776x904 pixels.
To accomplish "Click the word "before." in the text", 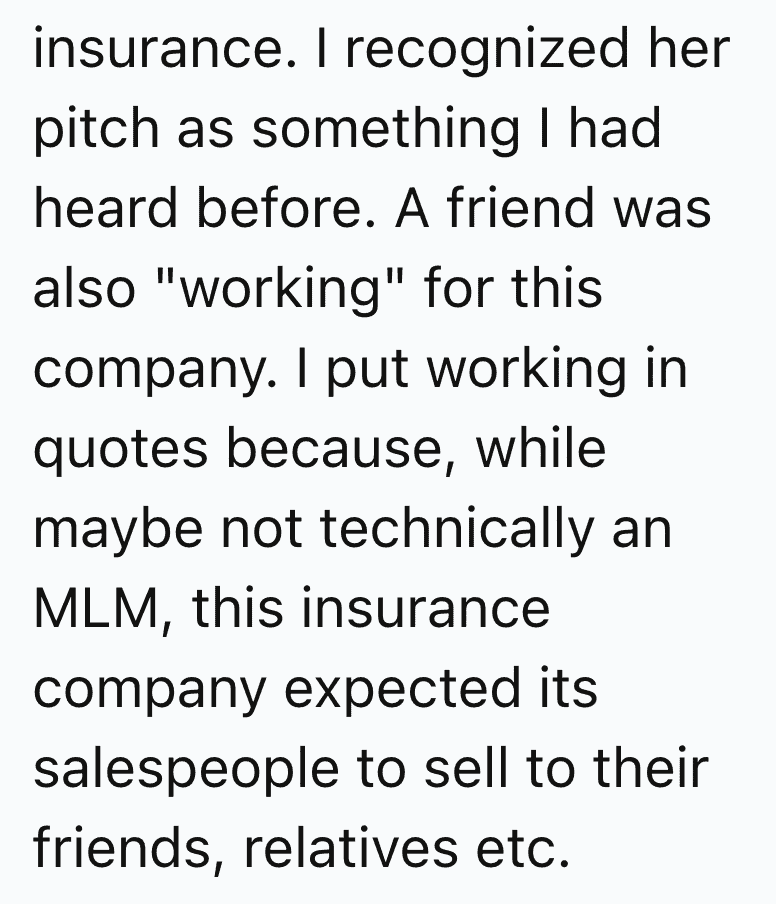I will pos(287,208).
